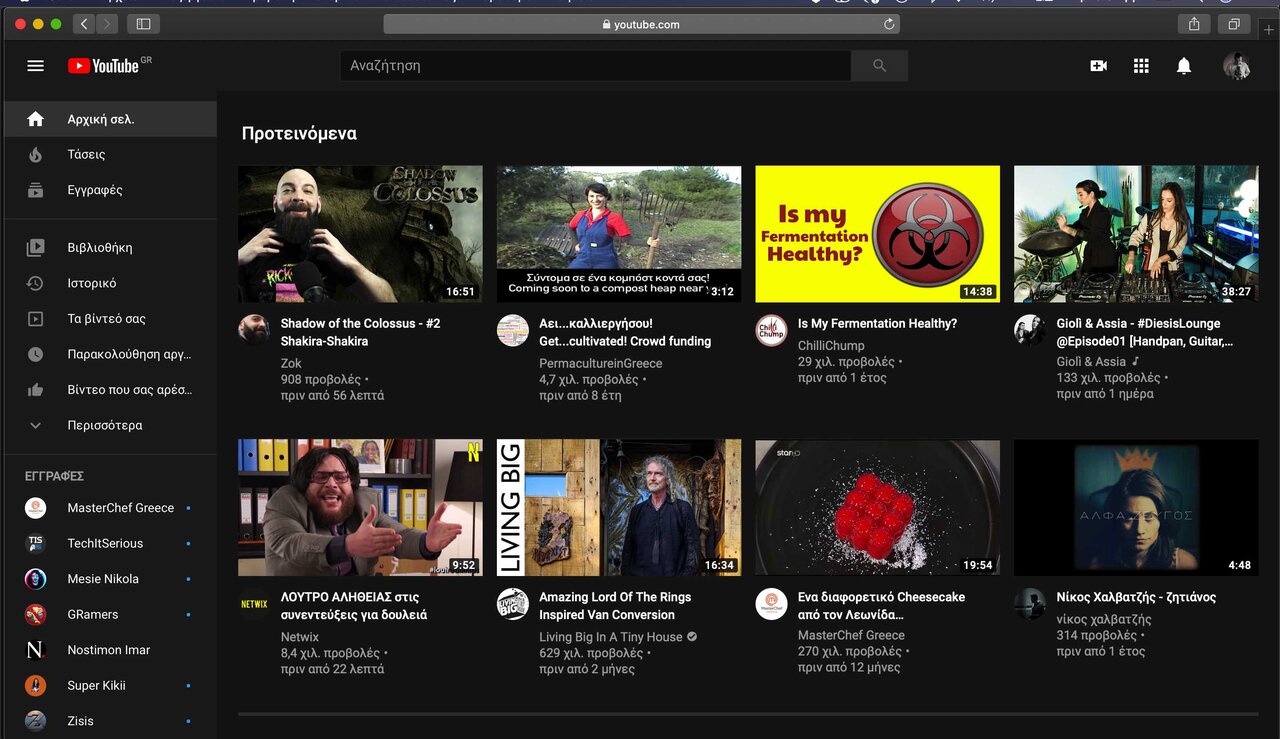Viewport: 1280px width, 739px height.
Task: Click channel name 'Living Big In A Tiny House'
Action: pos(610,637)
